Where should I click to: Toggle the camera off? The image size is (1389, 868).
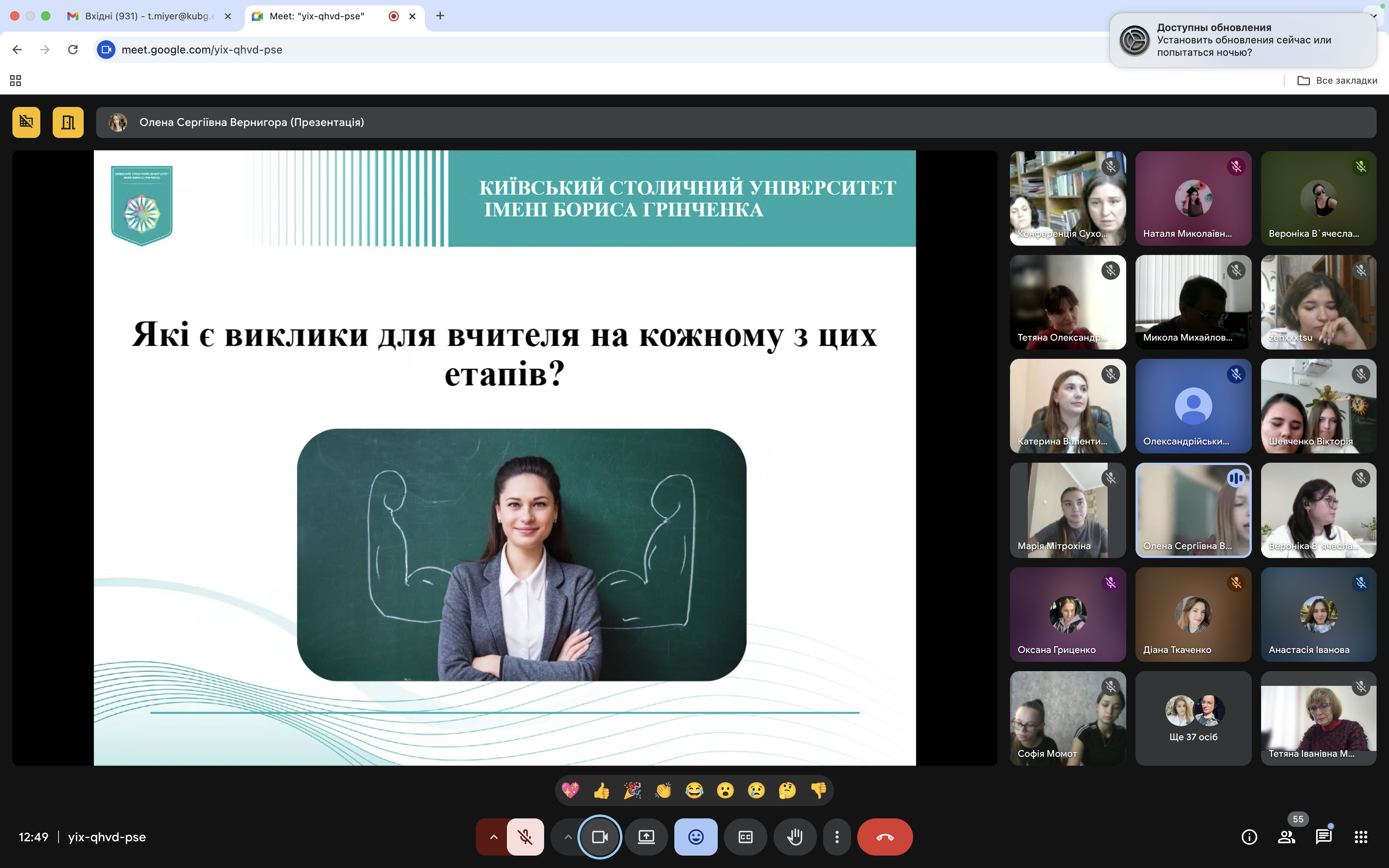pos(600,837)
